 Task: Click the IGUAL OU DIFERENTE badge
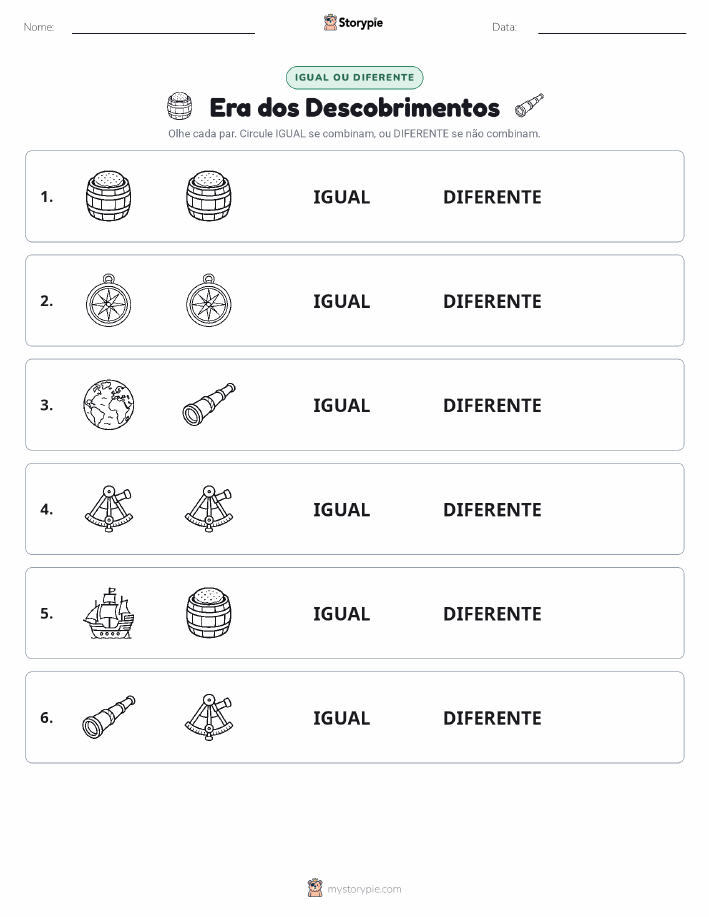coord(354,77)
